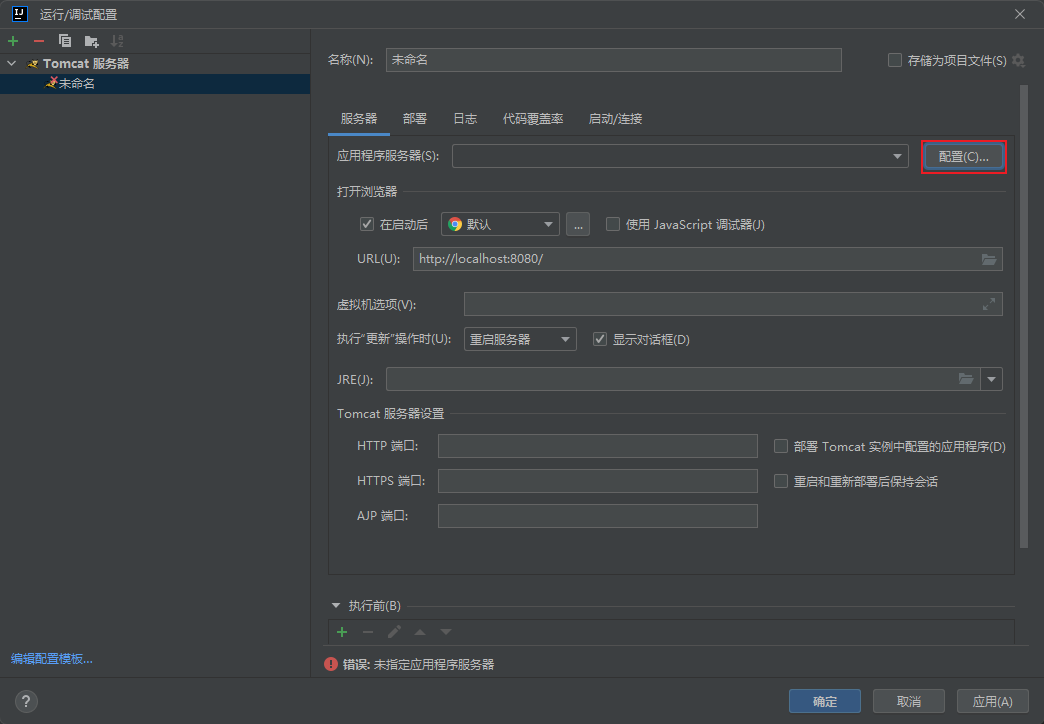This screenshot has height=724, width=1044.
Task: Click the Chrome browser icon in 默认 dropdown
Action: point(455,224)
